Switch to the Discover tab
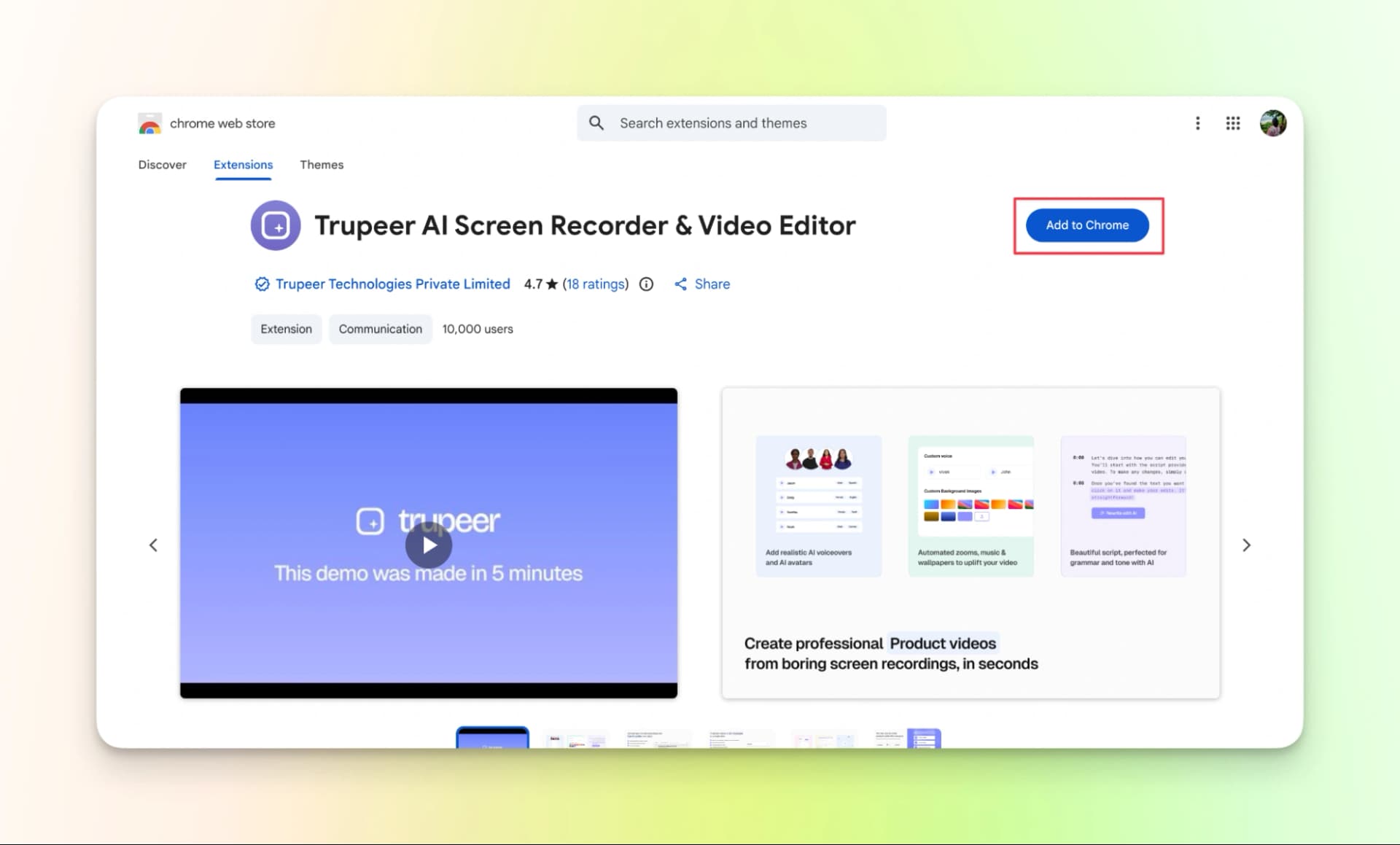 [x=162, y=165]
